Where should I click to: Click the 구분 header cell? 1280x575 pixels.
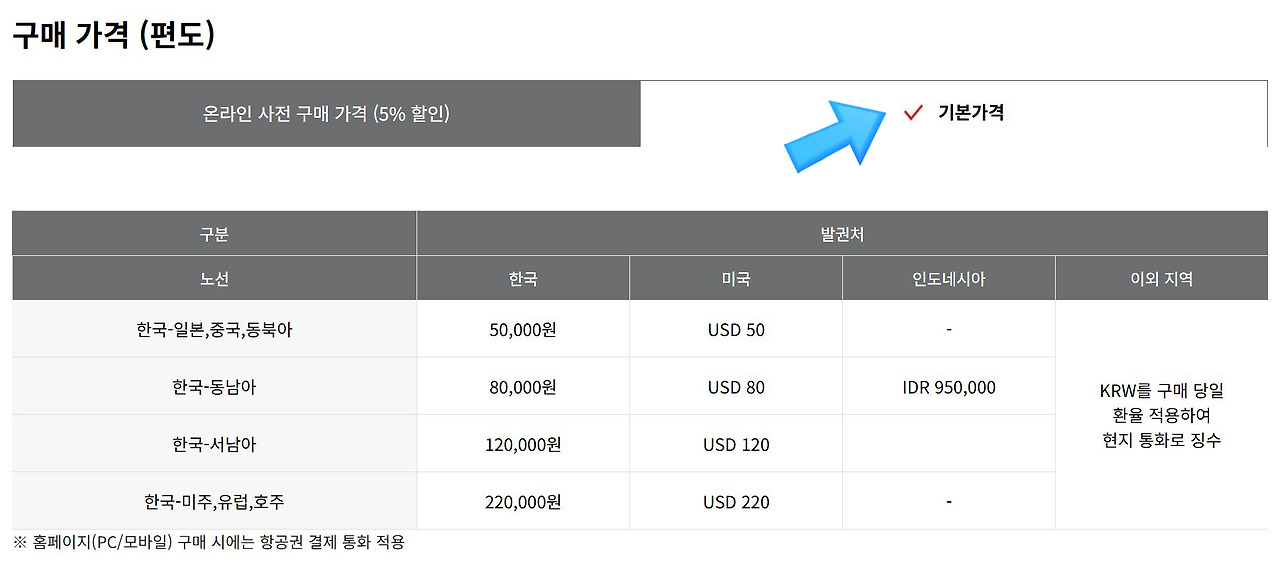(x=214, y=234)
